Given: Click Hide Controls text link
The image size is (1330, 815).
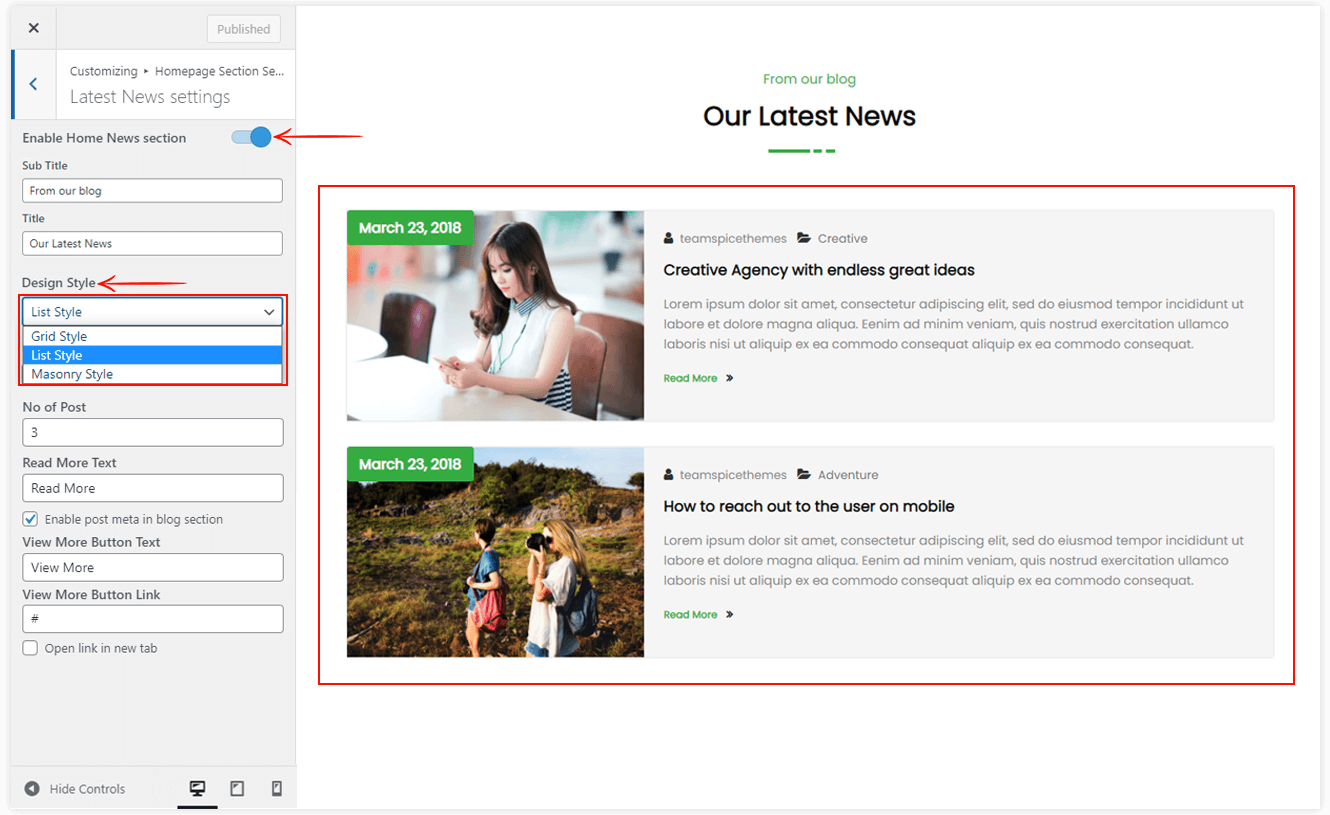Looking at the screenshot, I should (x=87, y=789).
